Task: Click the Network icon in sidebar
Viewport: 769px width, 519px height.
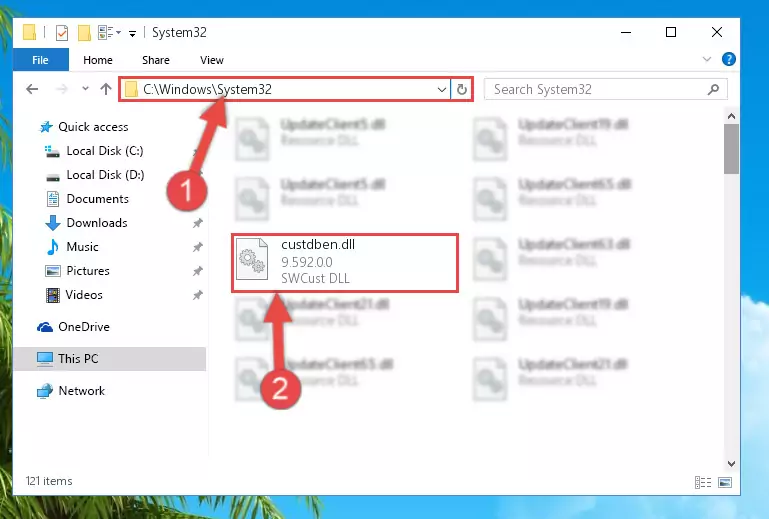Action: click(45, 391)
